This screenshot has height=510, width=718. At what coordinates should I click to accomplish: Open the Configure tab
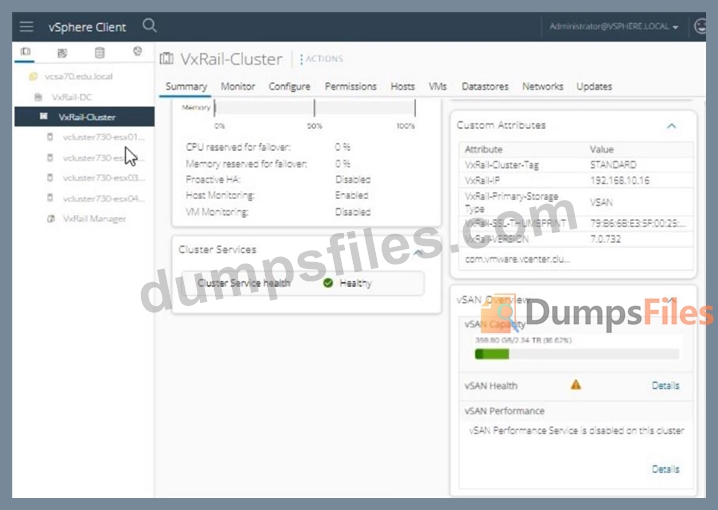[x=289, y=87]
